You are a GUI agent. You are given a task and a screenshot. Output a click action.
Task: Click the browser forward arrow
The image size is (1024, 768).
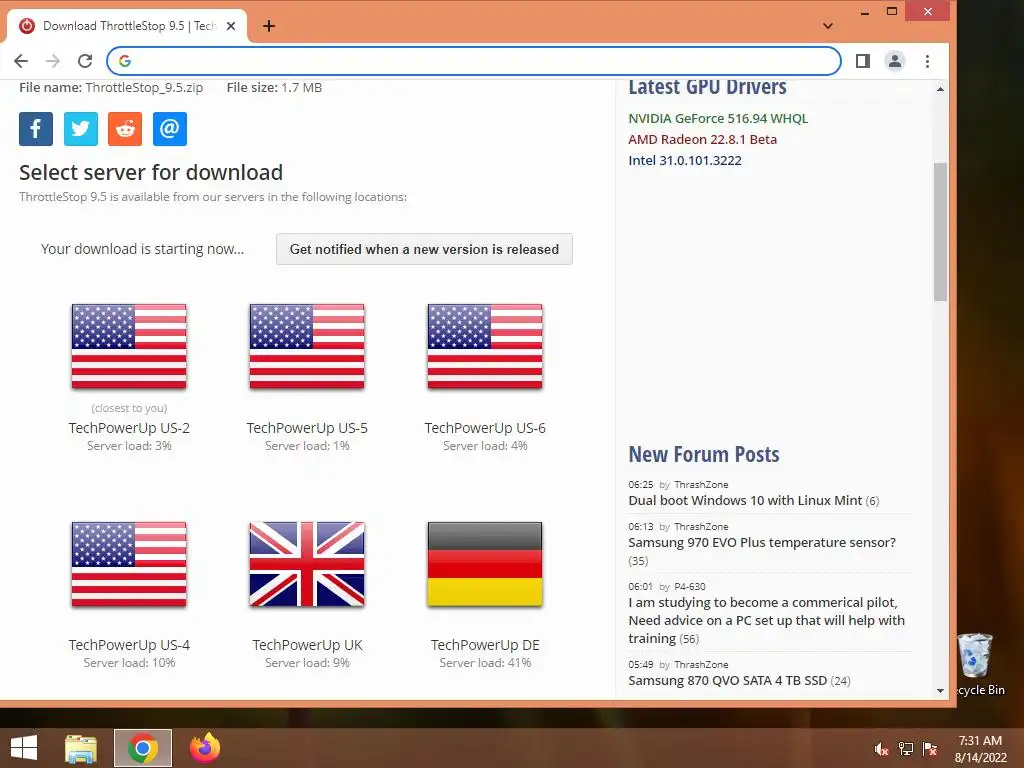pyautogui.click(x=53, y=61)
